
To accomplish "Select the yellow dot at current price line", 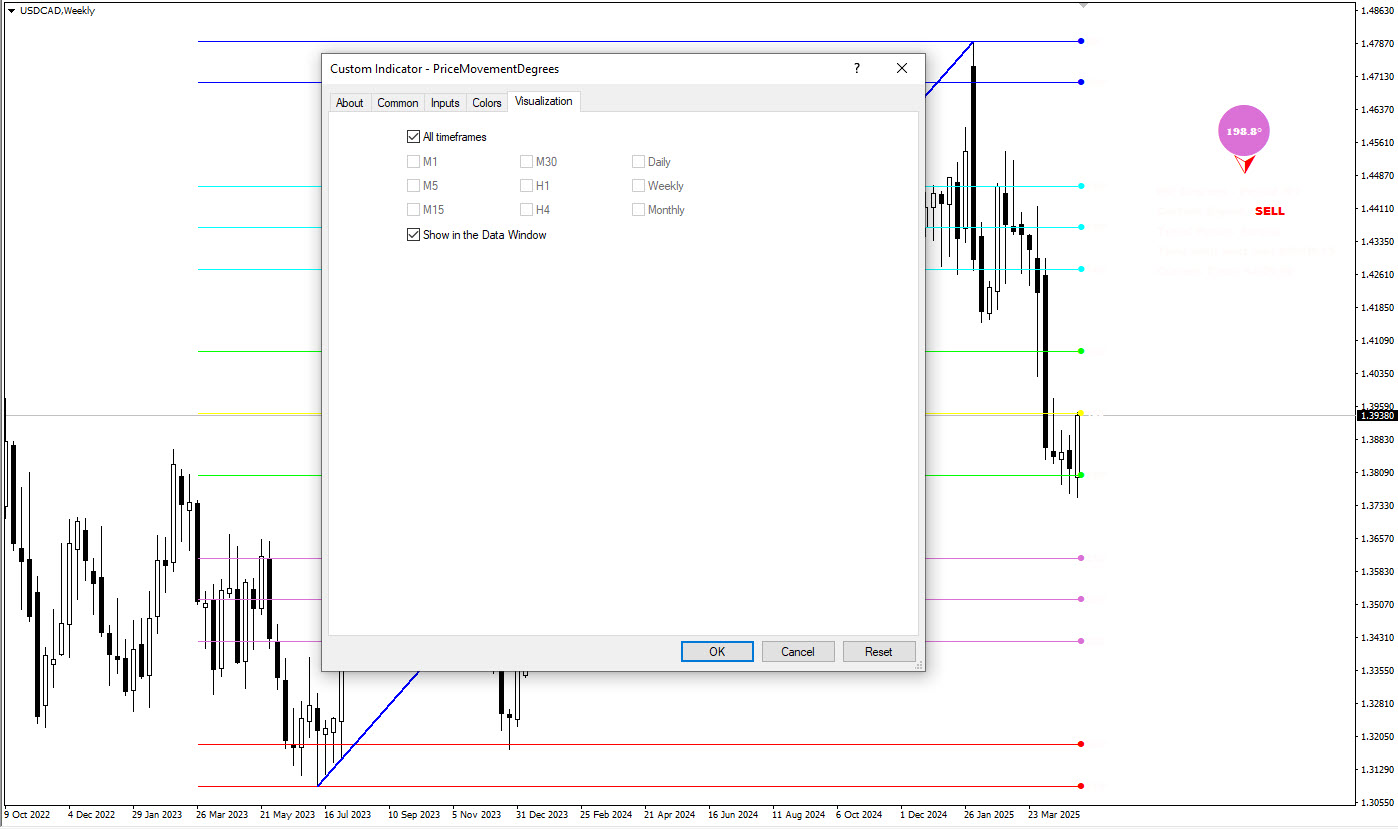I will pyautogui.click(x=1081, y=413).
